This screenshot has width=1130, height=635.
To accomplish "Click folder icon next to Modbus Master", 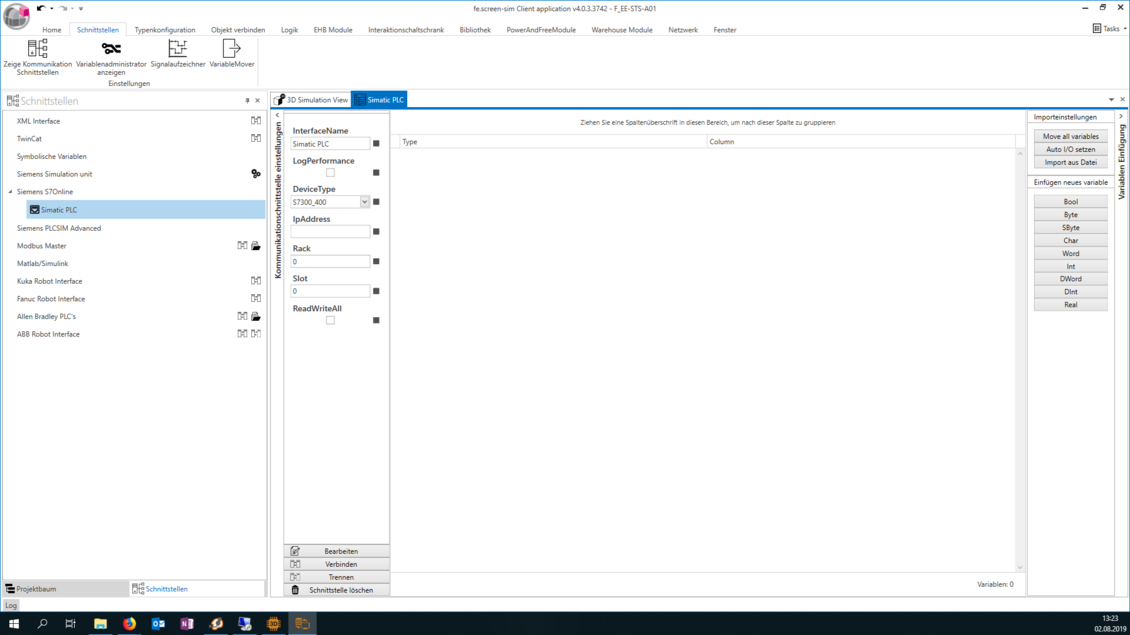I will [x=256, y=246].
